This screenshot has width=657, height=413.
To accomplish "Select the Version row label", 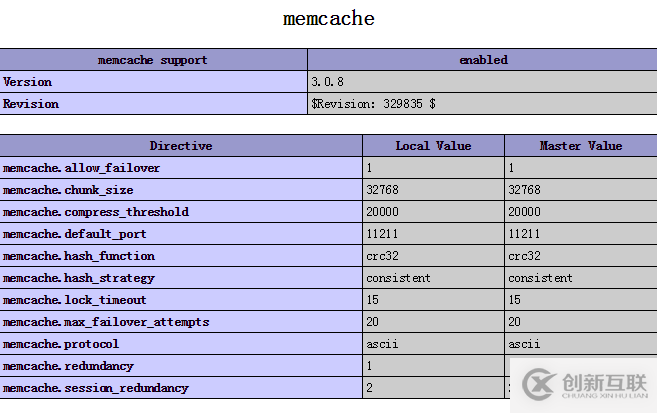I will (x=28, y=82).
